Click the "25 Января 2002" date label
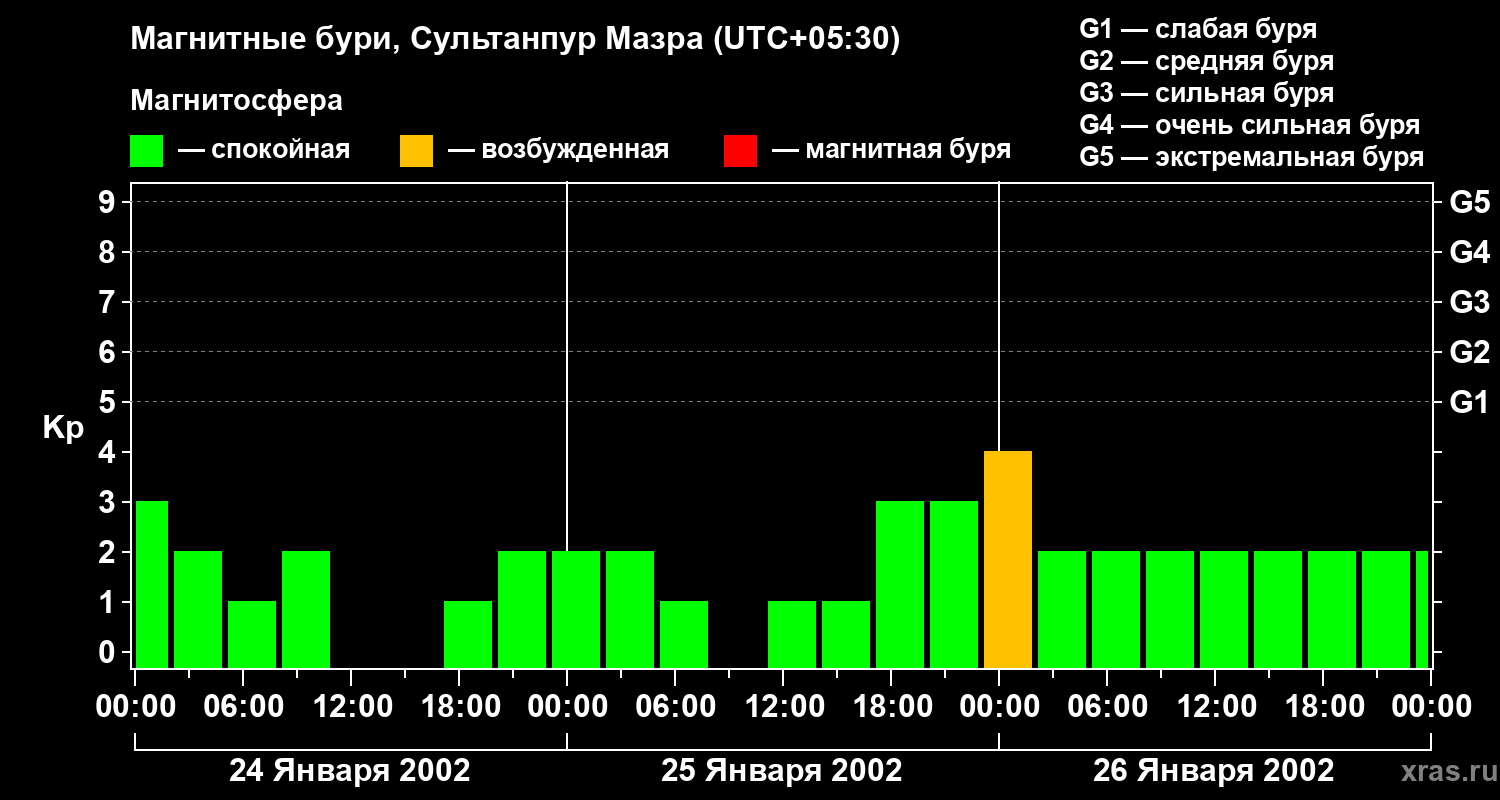Viewport: 1500px width, 800px height. [x=782, y=771]
